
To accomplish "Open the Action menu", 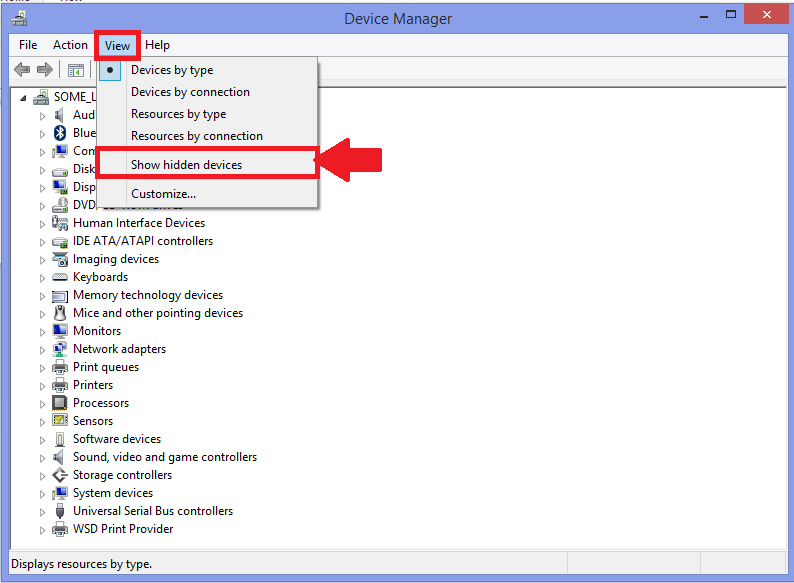I will click(70, 45).
